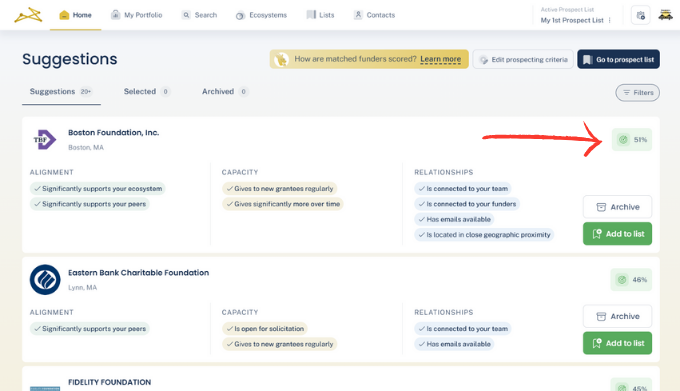Click Eastern Bank 46% match score

[x=631, y=280]
